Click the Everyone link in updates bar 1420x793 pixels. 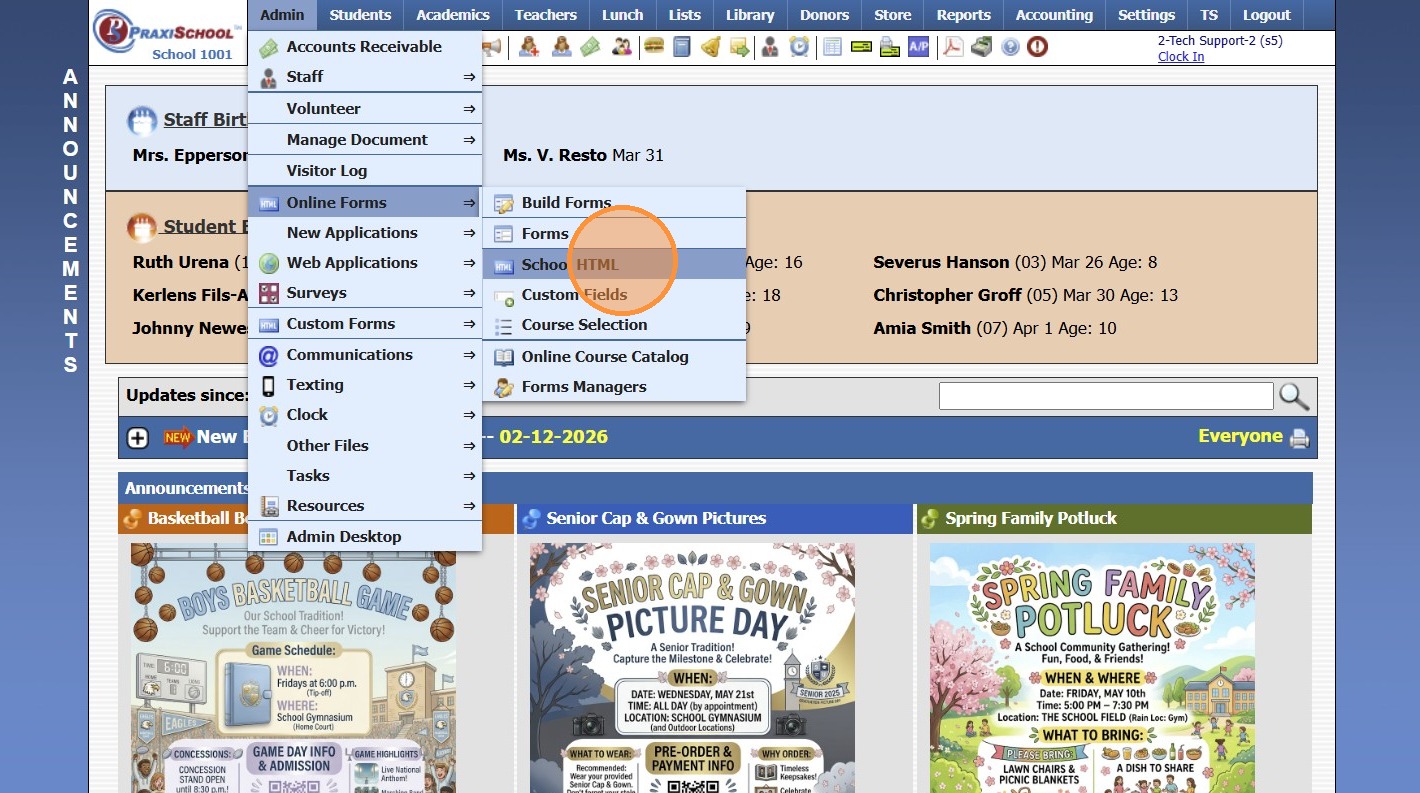pyautogui.click(x=1240, y=437)
